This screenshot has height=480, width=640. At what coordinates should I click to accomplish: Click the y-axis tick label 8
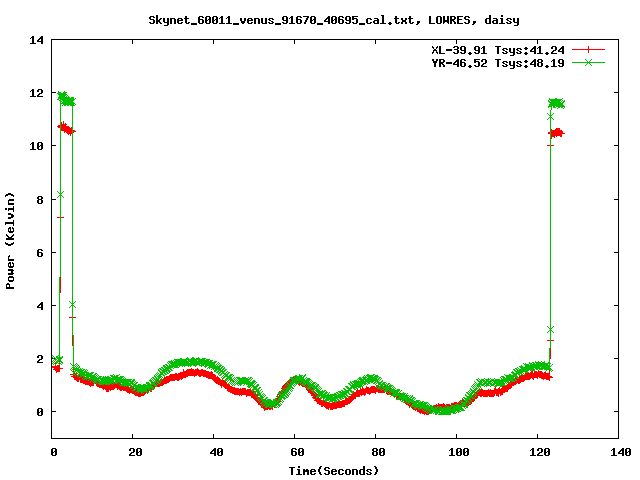(40, 200)
